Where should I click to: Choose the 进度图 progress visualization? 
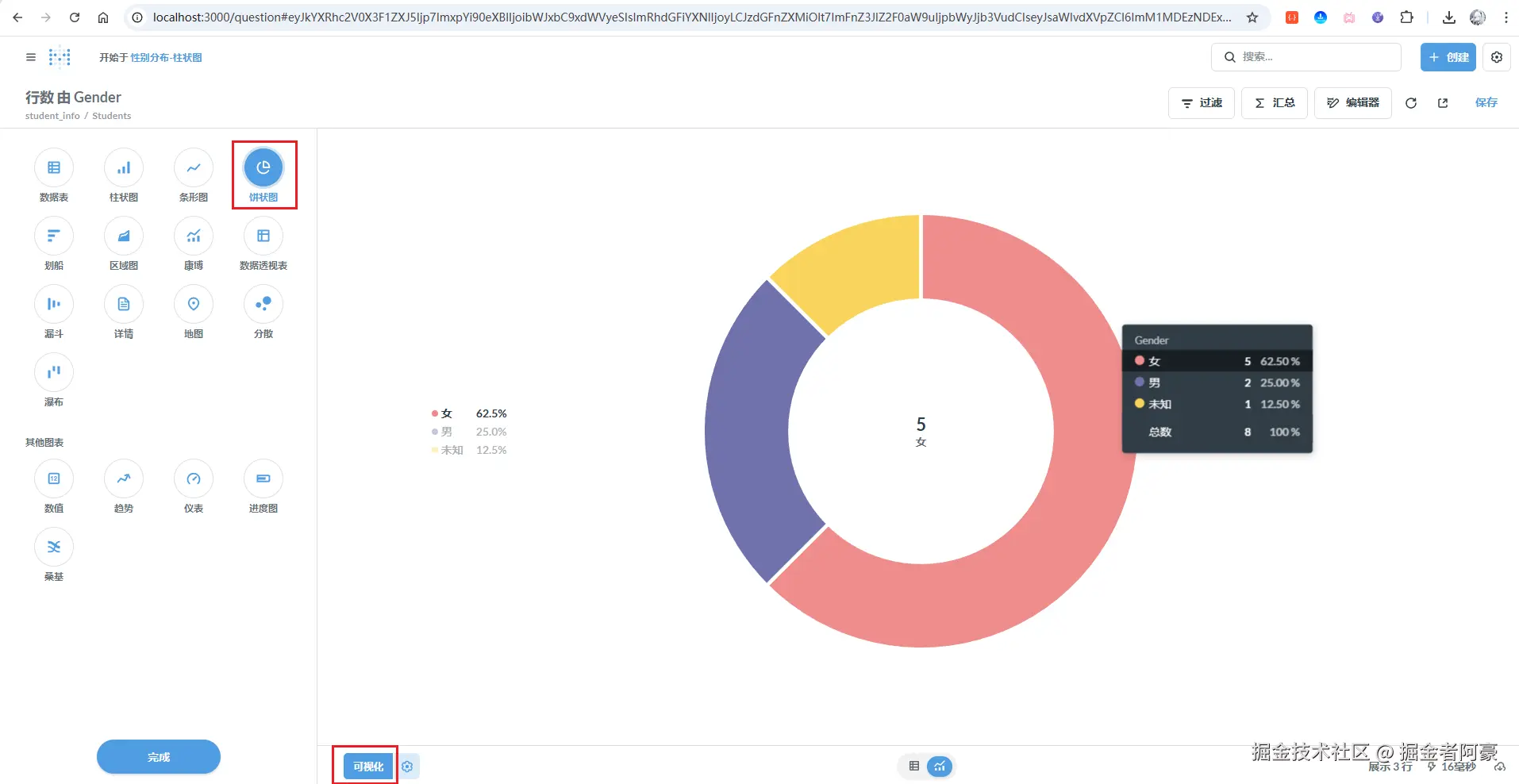click(x=263, y=479)
